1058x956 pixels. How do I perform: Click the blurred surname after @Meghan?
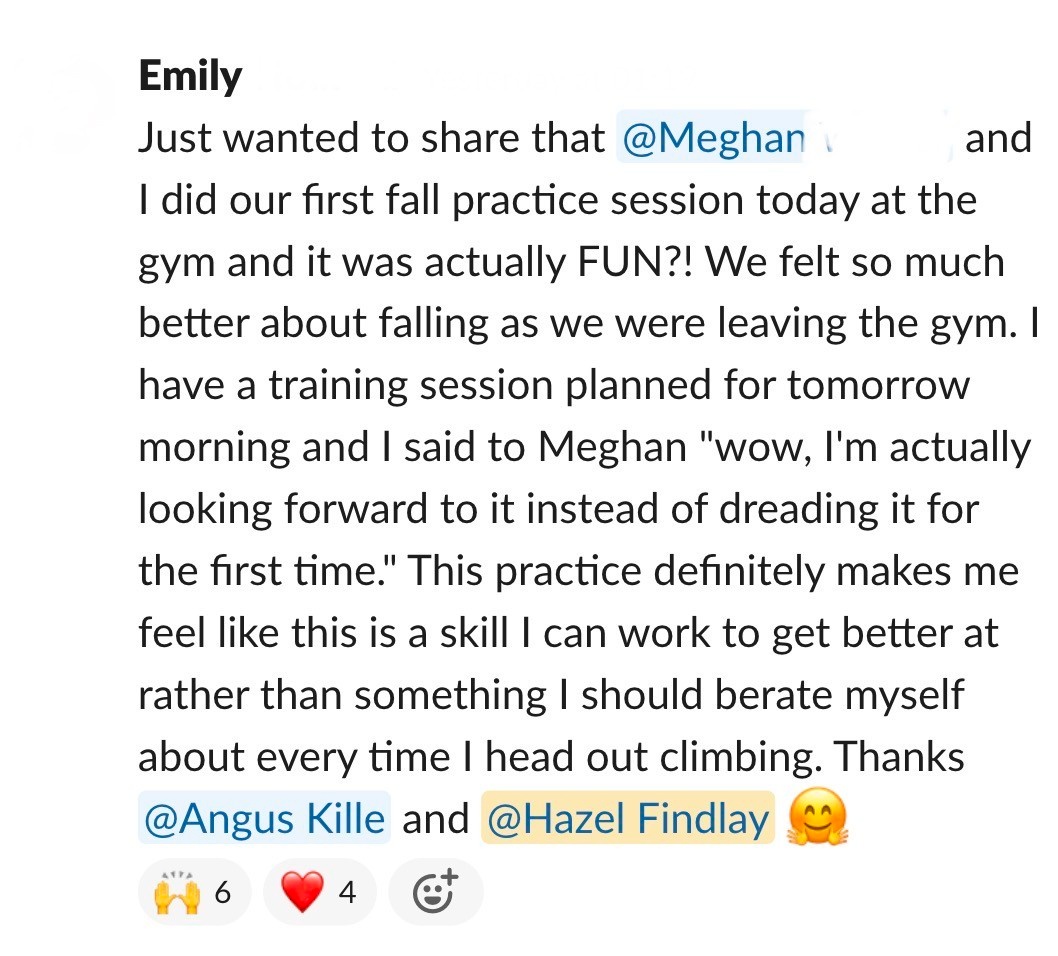882,138
